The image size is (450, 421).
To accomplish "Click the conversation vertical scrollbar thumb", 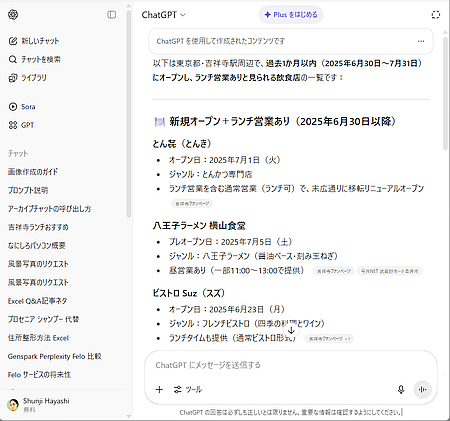I will (445, 93).
